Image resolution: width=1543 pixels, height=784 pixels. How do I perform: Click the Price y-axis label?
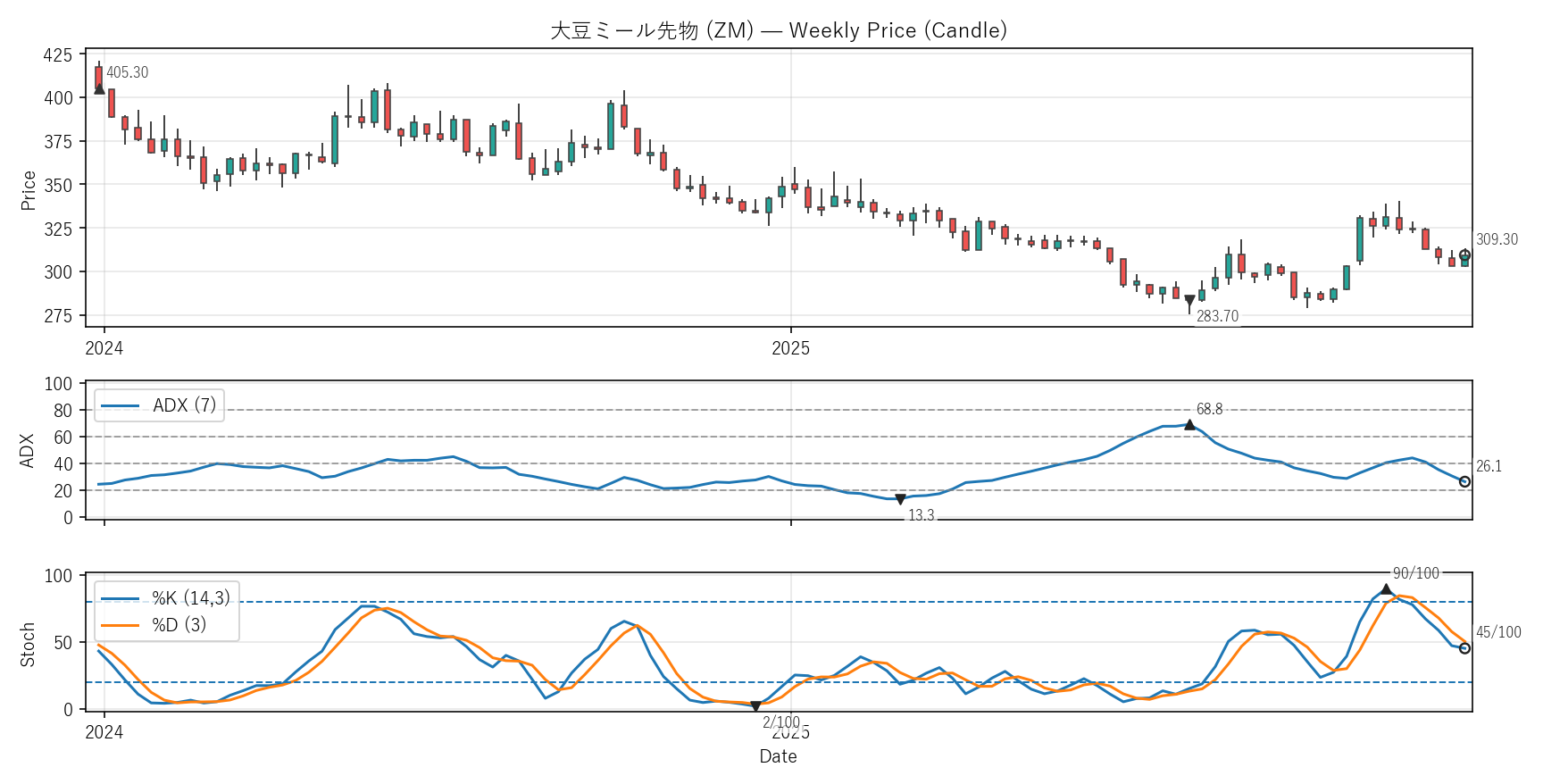click(29, 190)
